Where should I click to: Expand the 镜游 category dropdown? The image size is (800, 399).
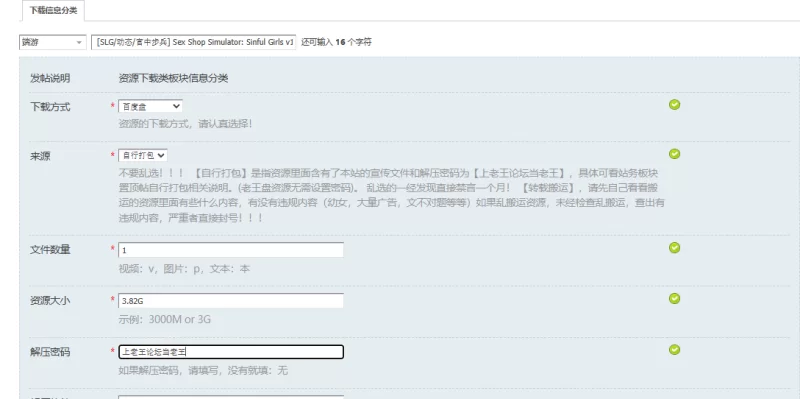tap(53, 42)
